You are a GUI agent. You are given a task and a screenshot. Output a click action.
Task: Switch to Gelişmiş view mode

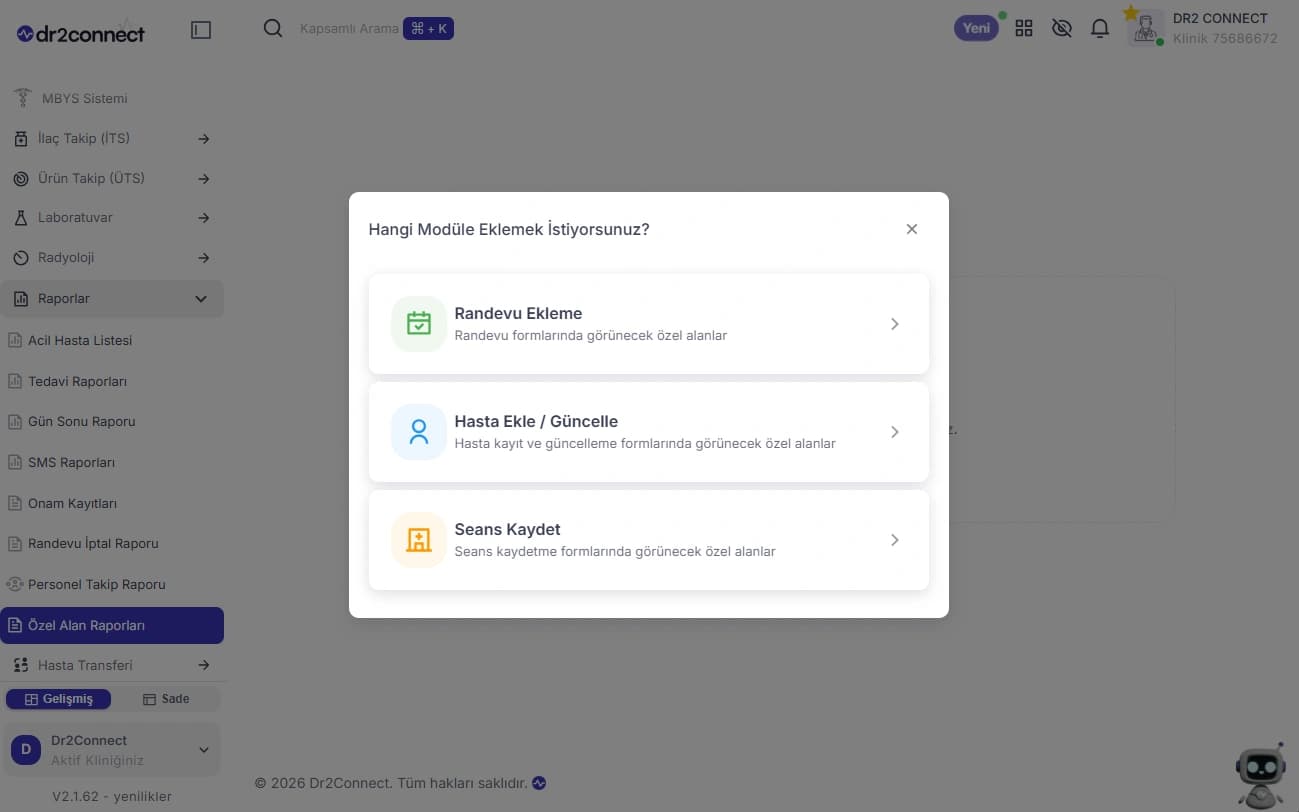(58, 699)
